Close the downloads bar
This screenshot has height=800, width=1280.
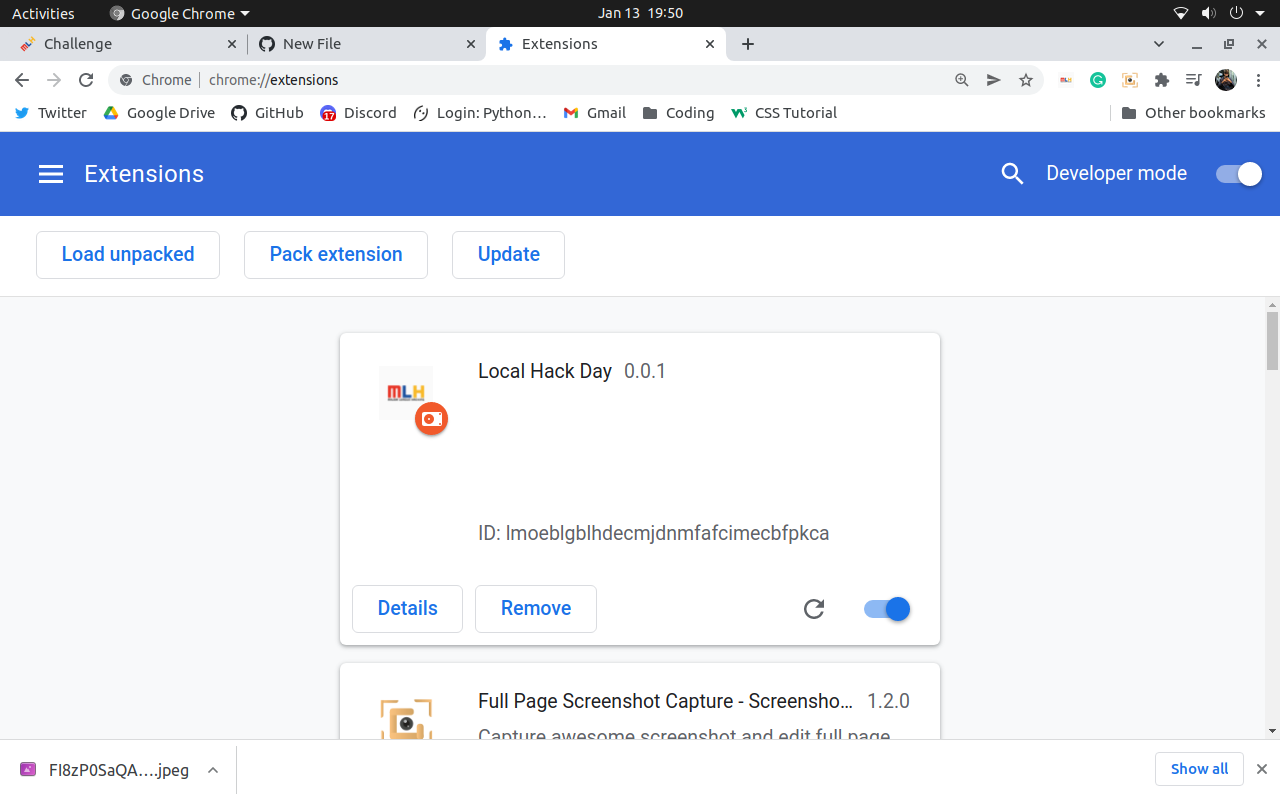[1262, 769]
